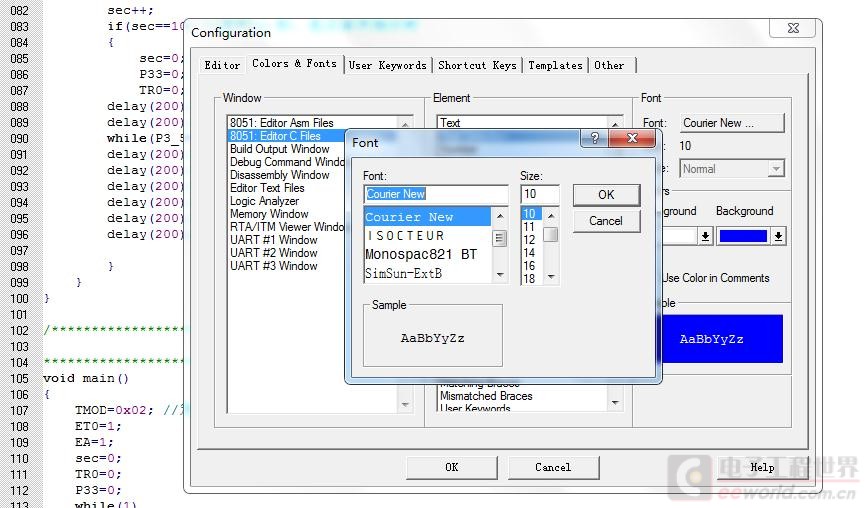This screenshot has width=866, height=508.
Task: Click size list scroll up arrow
Action: click(x=551, y=215)
